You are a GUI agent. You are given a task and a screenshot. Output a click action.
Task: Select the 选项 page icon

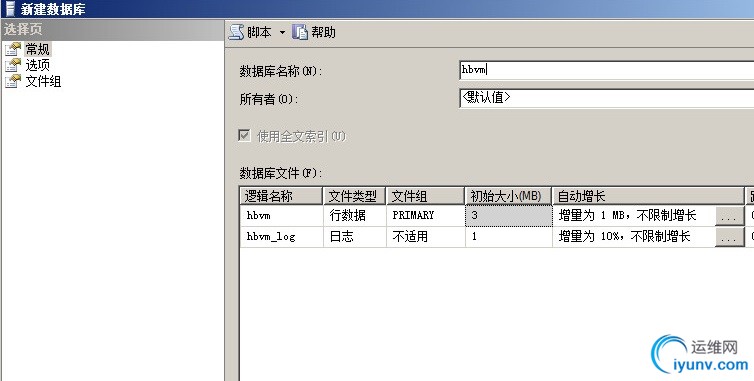pyautogui.click(x=13, y=65)
